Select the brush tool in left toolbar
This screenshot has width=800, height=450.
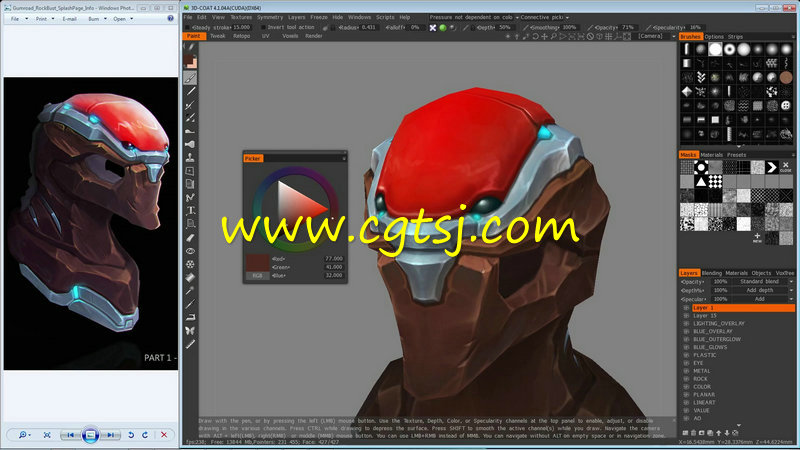coord(190,78)
